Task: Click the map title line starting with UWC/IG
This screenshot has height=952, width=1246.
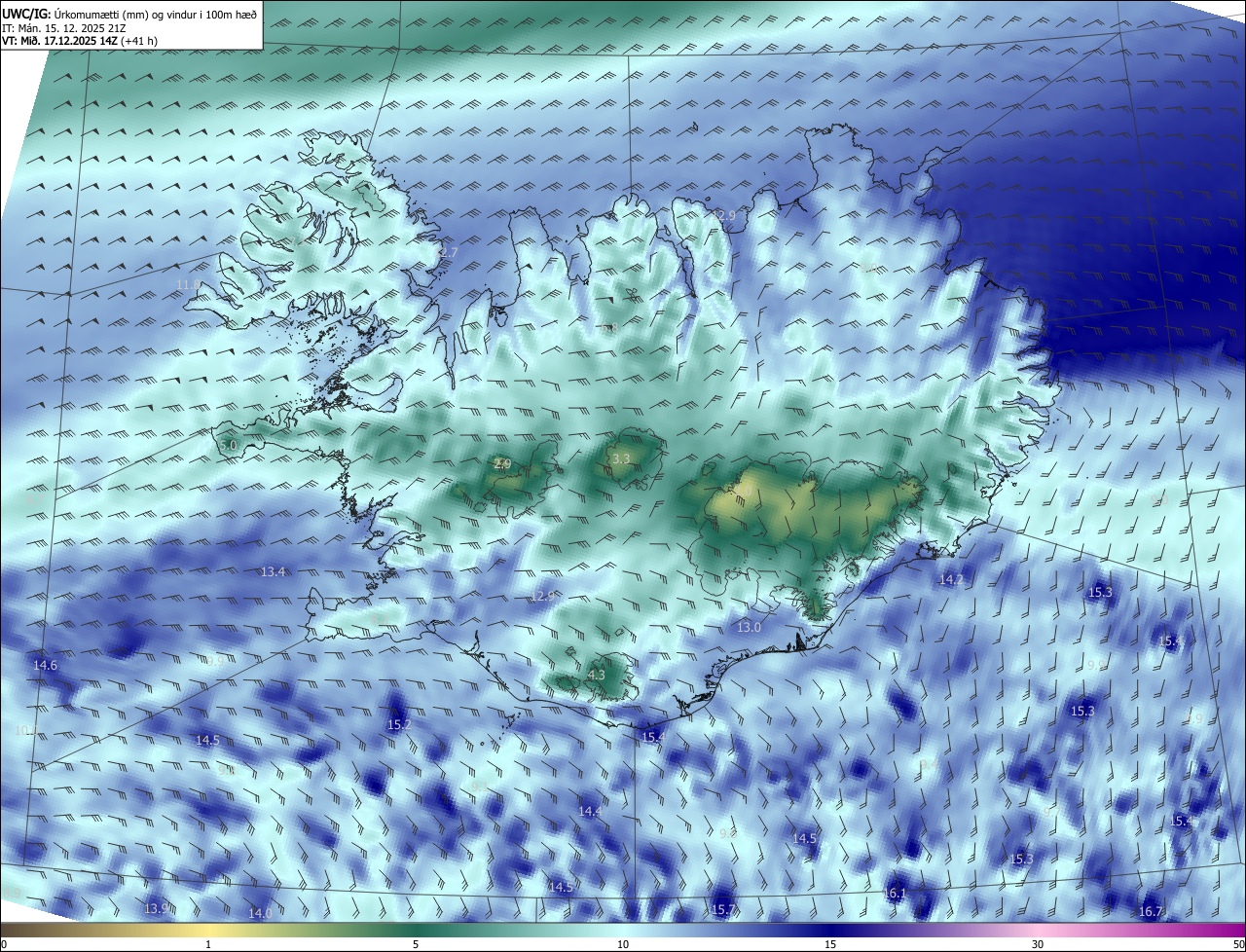Action: pyautogui.click(x=129, y=13)
